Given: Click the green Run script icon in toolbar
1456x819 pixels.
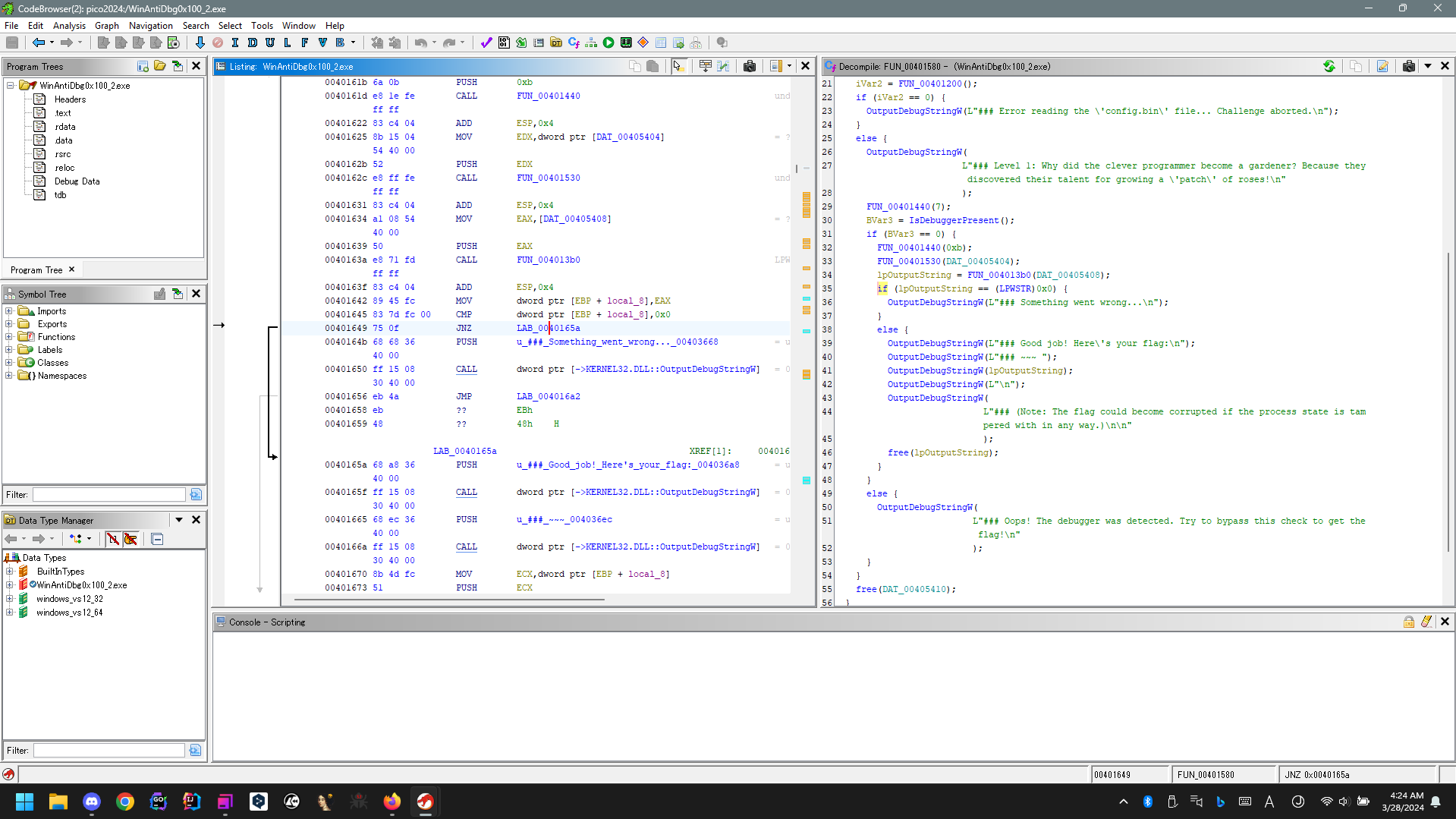Looking at the screenshot, I should 609,43.
